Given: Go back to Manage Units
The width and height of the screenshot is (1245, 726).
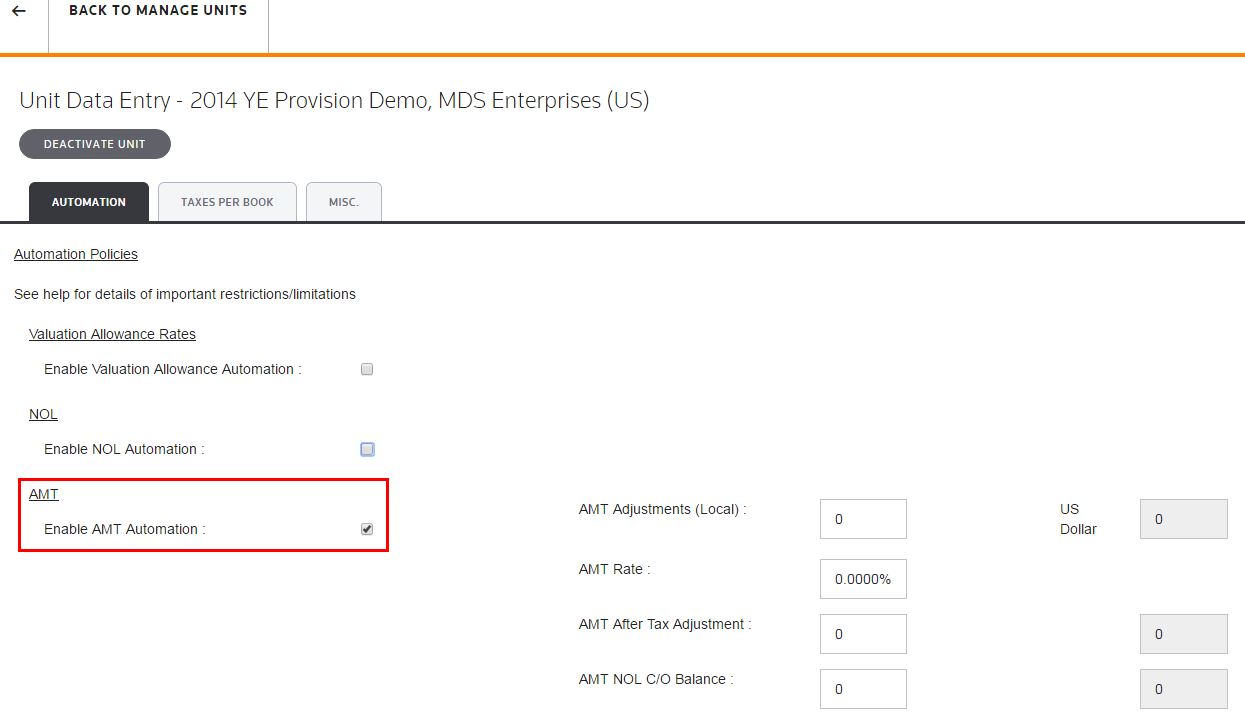Looking at the screenshot, I should [158, 11].
